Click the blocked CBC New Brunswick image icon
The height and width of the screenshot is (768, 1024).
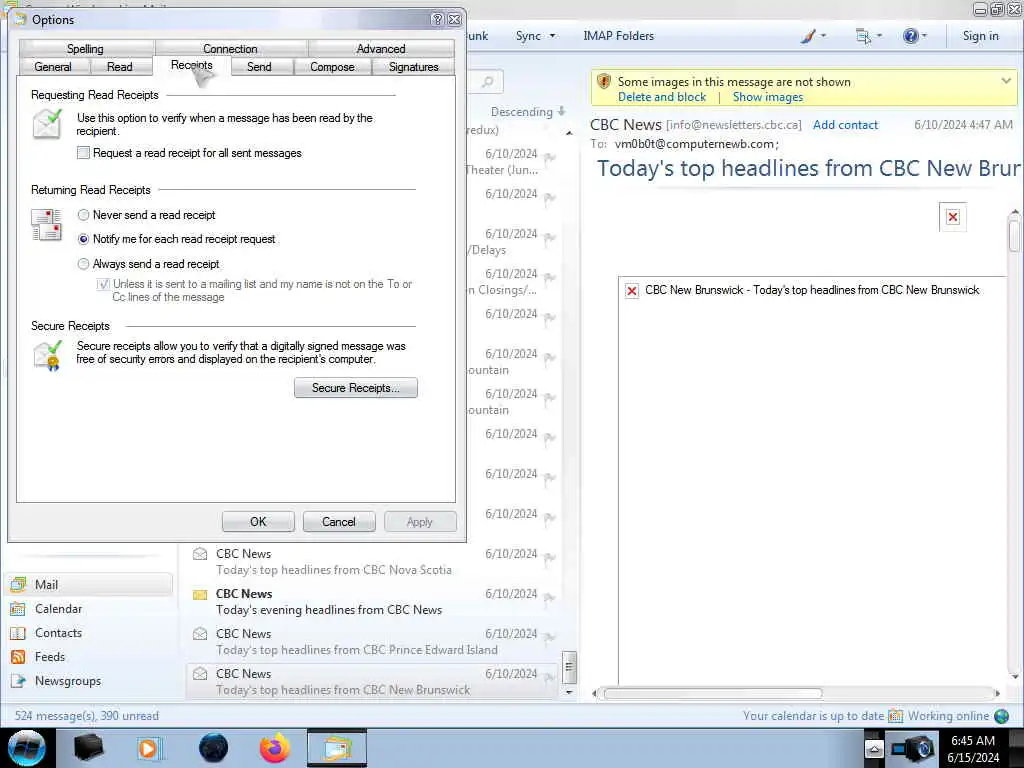point(632,291)
